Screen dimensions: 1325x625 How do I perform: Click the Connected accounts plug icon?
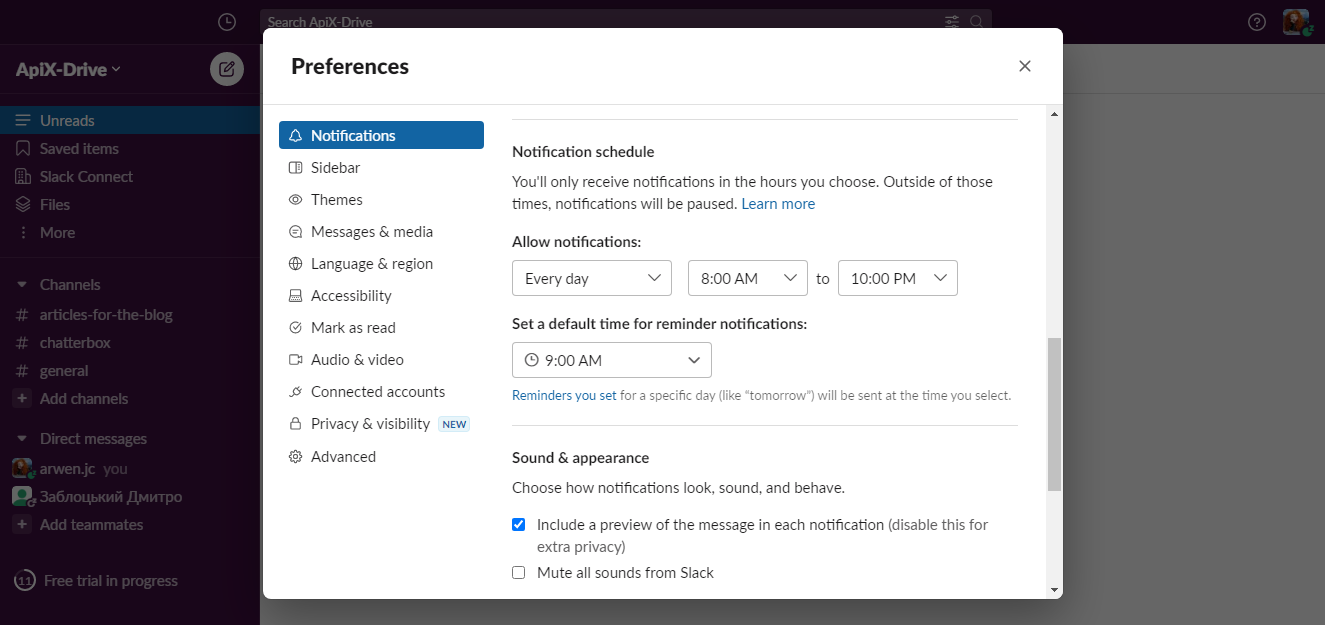point(295,392)
